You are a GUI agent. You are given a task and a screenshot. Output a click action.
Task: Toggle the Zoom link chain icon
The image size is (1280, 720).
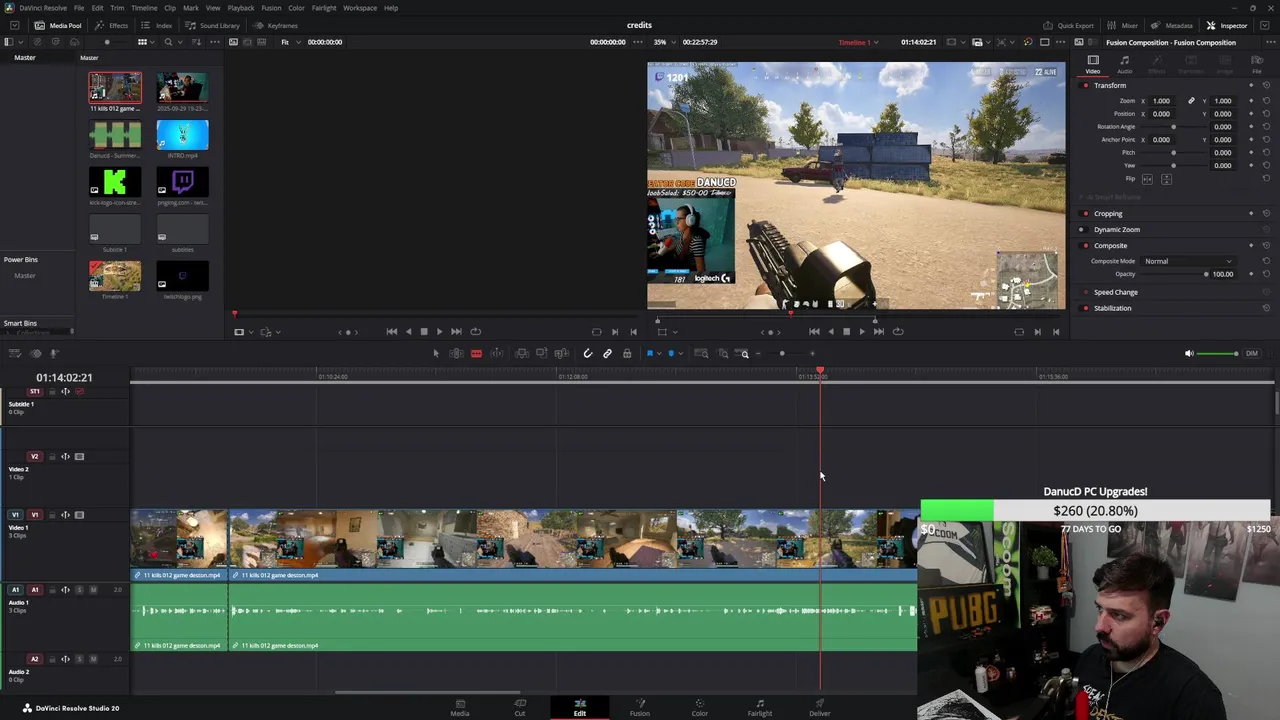click(x=1191, y=101)
